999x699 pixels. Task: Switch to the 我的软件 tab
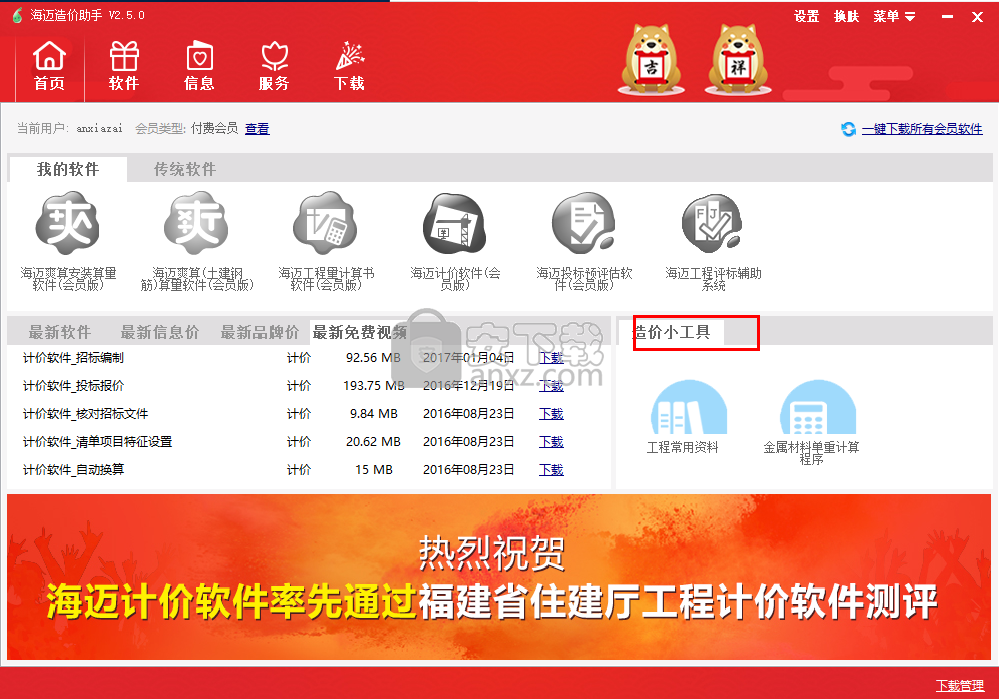(x=68, y=169)
